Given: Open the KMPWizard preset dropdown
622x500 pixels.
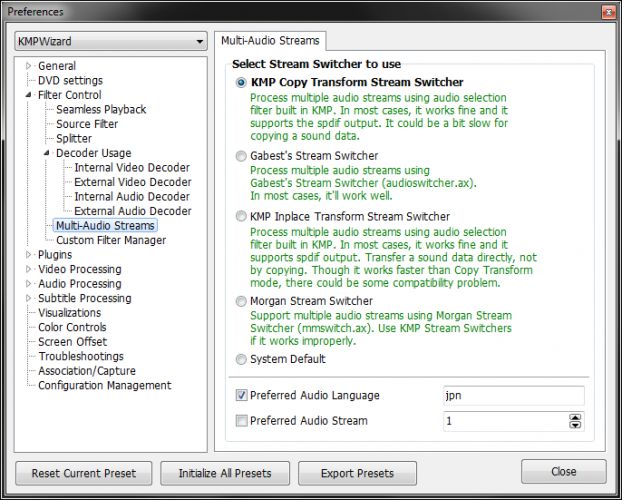Looking at the screenshot, I should 111,41.
